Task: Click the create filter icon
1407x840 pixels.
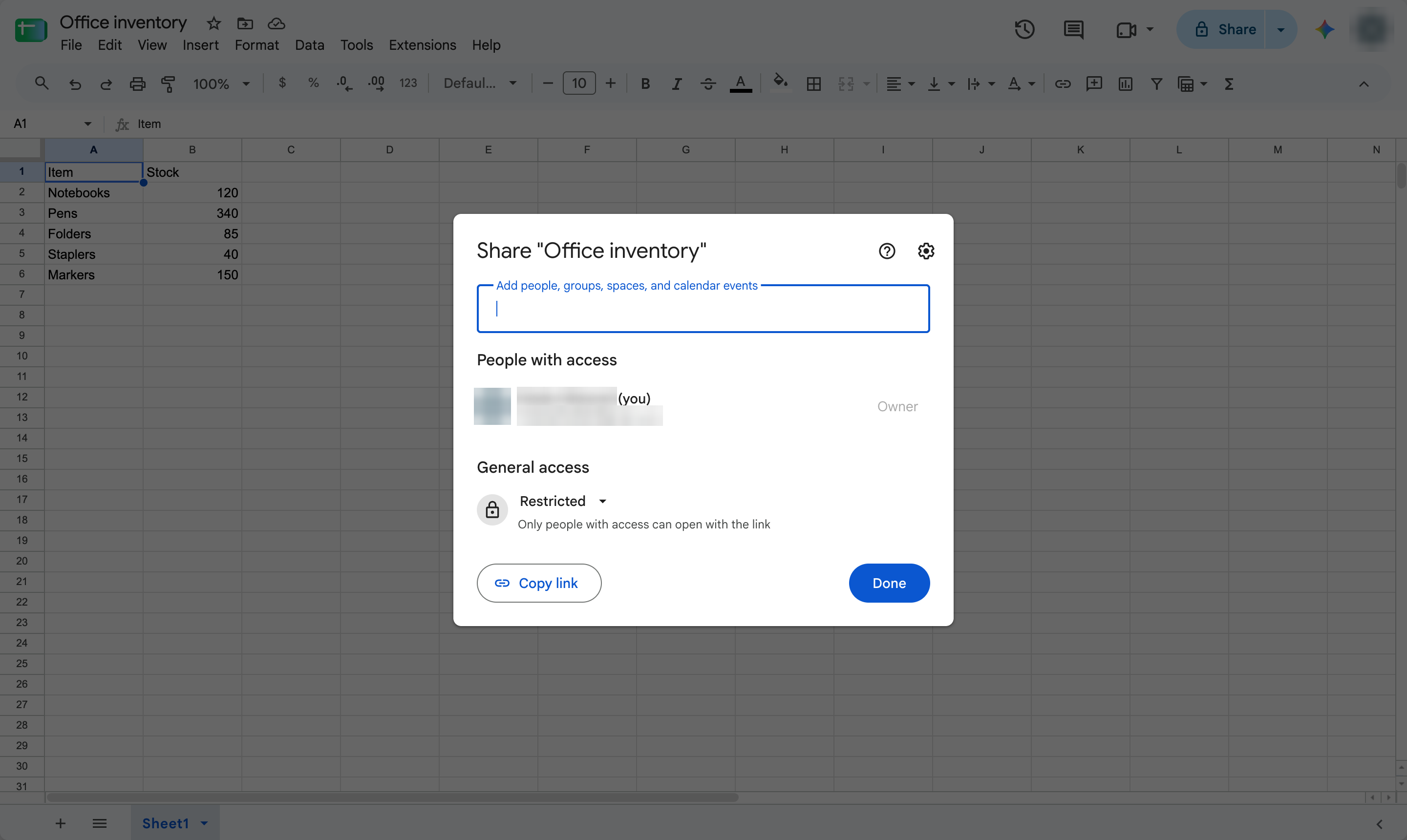Action: click(x=1156, y=84)
